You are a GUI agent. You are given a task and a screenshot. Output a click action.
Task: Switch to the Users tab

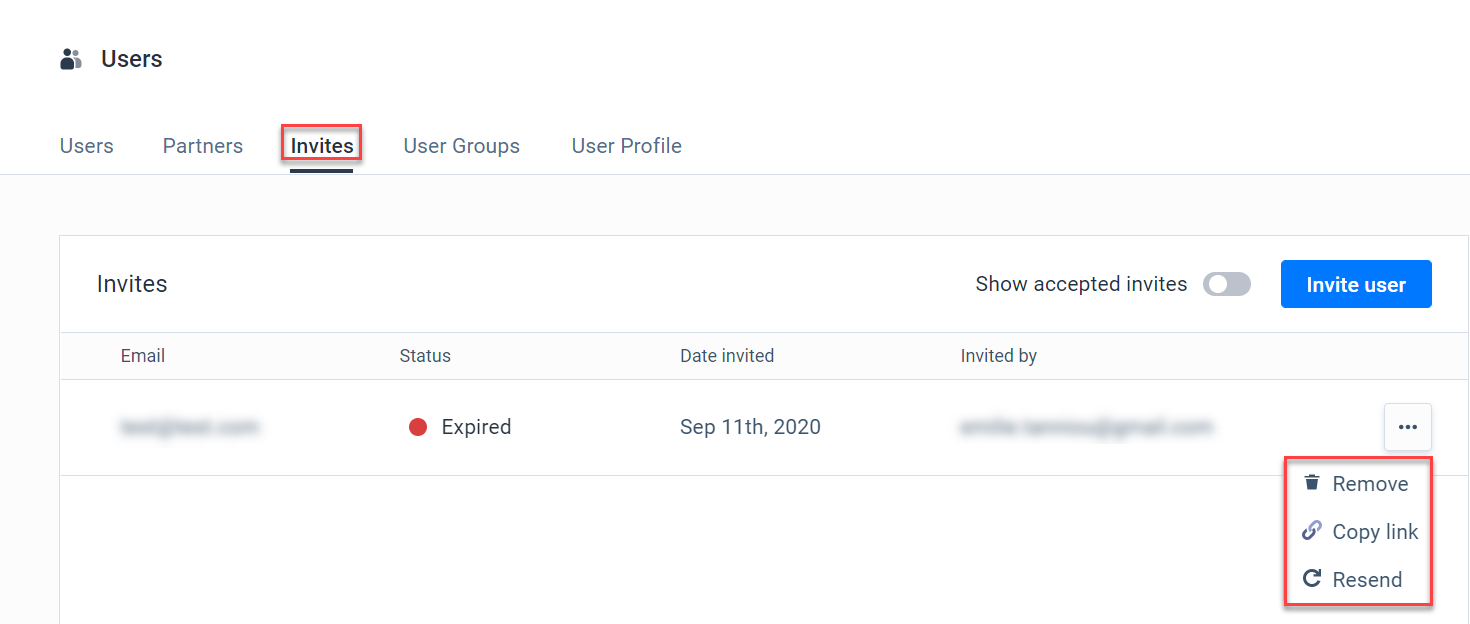tap(86, 145)
